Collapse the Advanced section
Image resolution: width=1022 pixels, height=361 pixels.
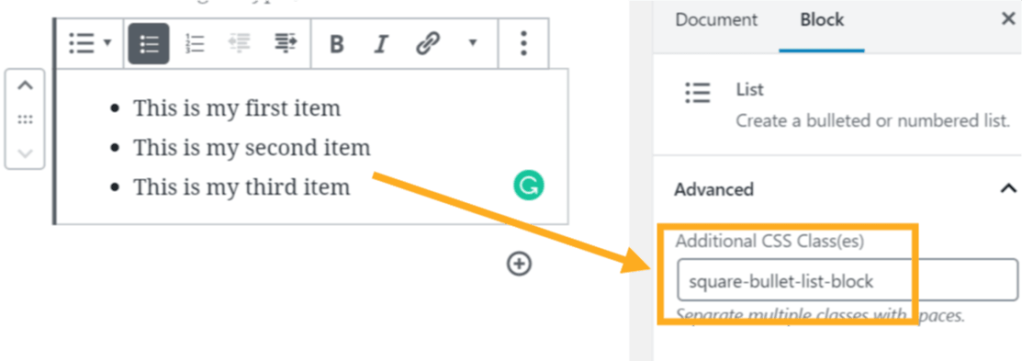pos(1008,189)
